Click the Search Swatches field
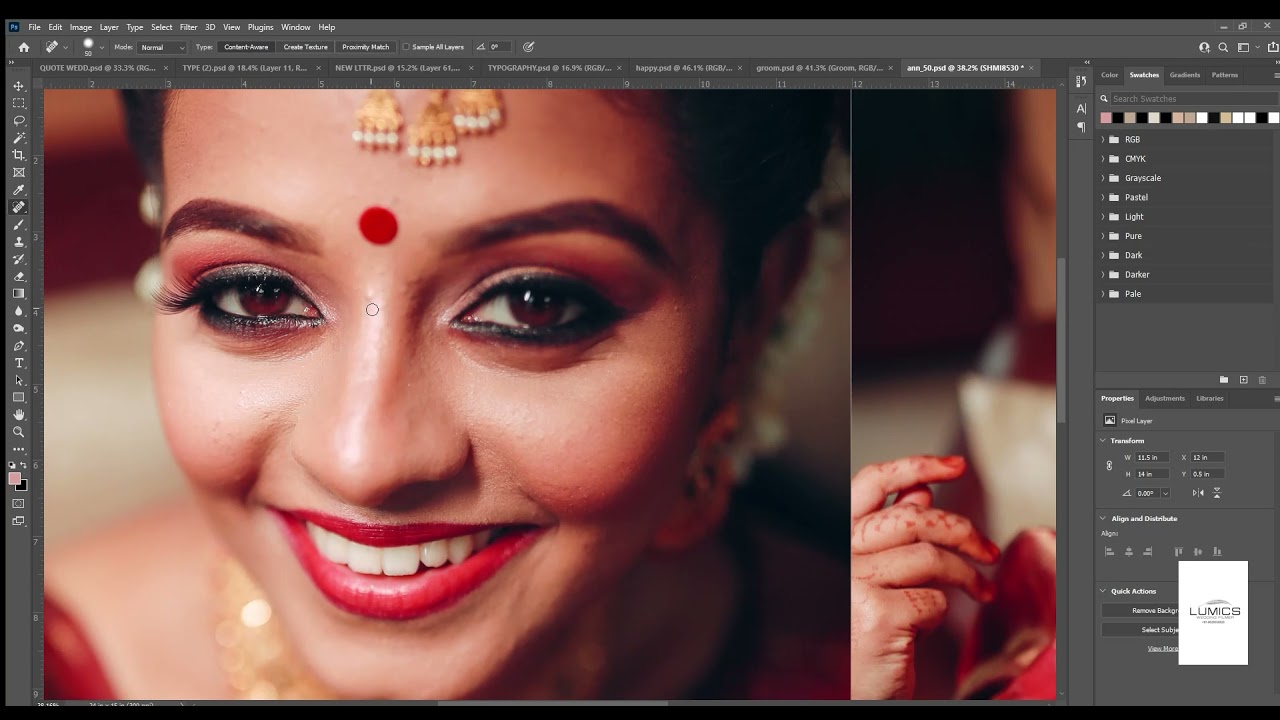The height and width of the screenshot is (720, 1280). point(1192,99)
